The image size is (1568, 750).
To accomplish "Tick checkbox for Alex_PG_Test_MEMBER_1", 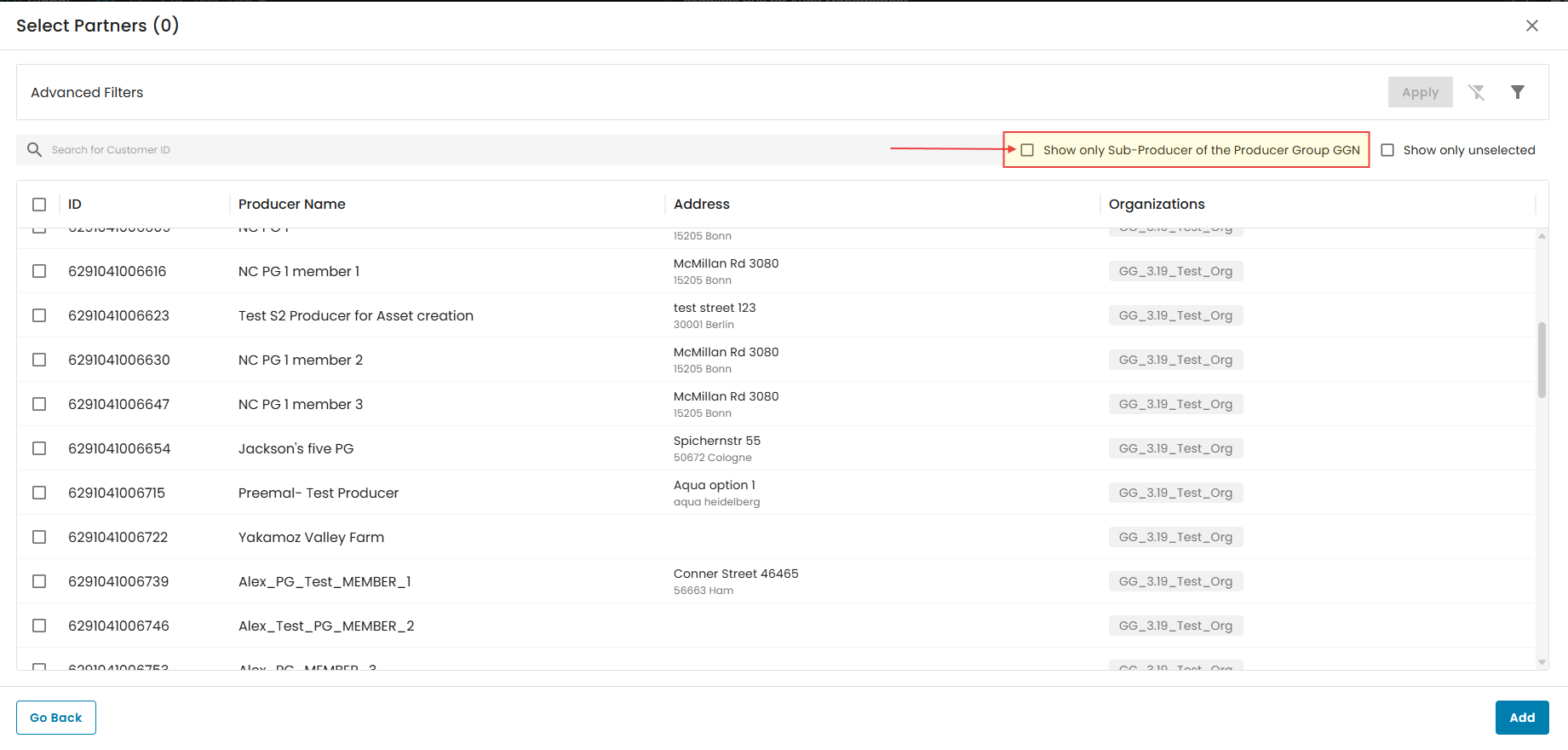I will tap(39, 581).
